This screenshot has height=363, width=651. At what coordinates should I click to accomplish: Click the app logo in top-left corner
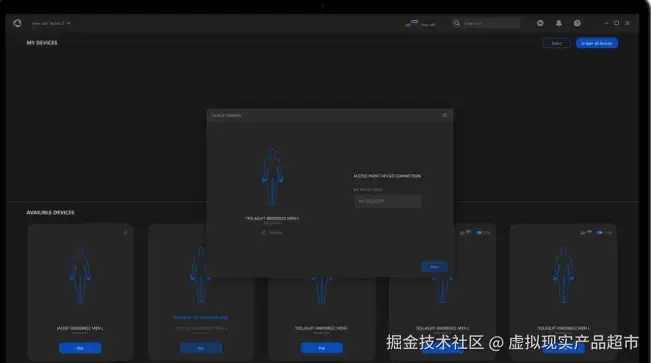point(17,23)
